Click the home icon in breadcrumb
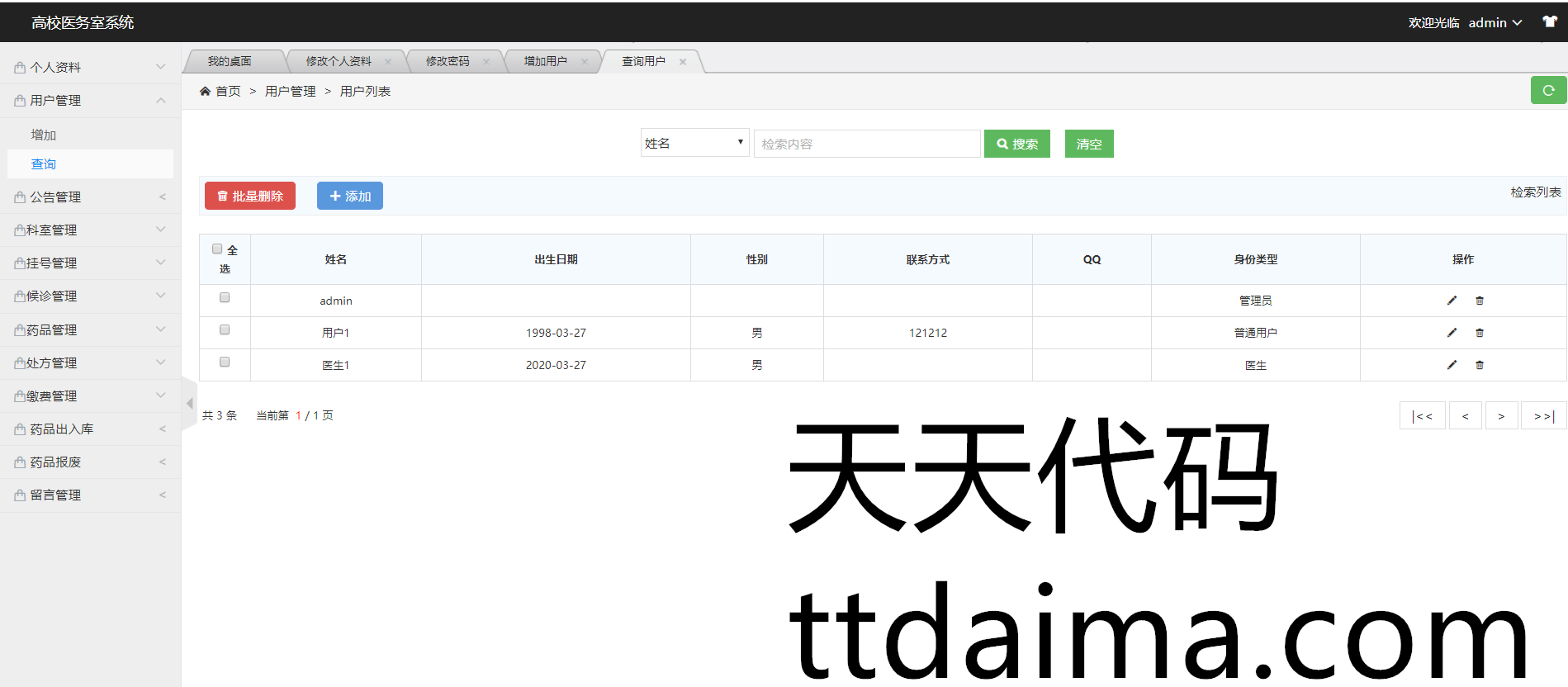 (x=205, y=92)
